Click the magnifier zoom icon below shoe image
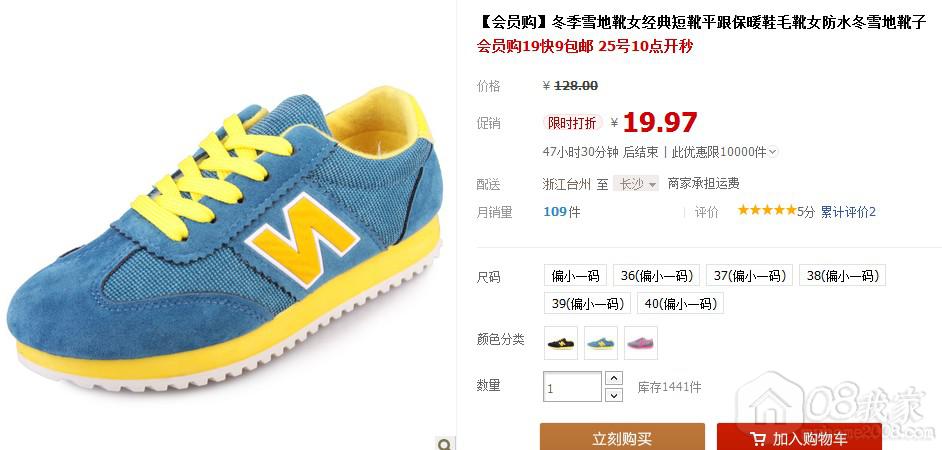The image size is (942, 450). pyautogui.click(x=445, y=444)
